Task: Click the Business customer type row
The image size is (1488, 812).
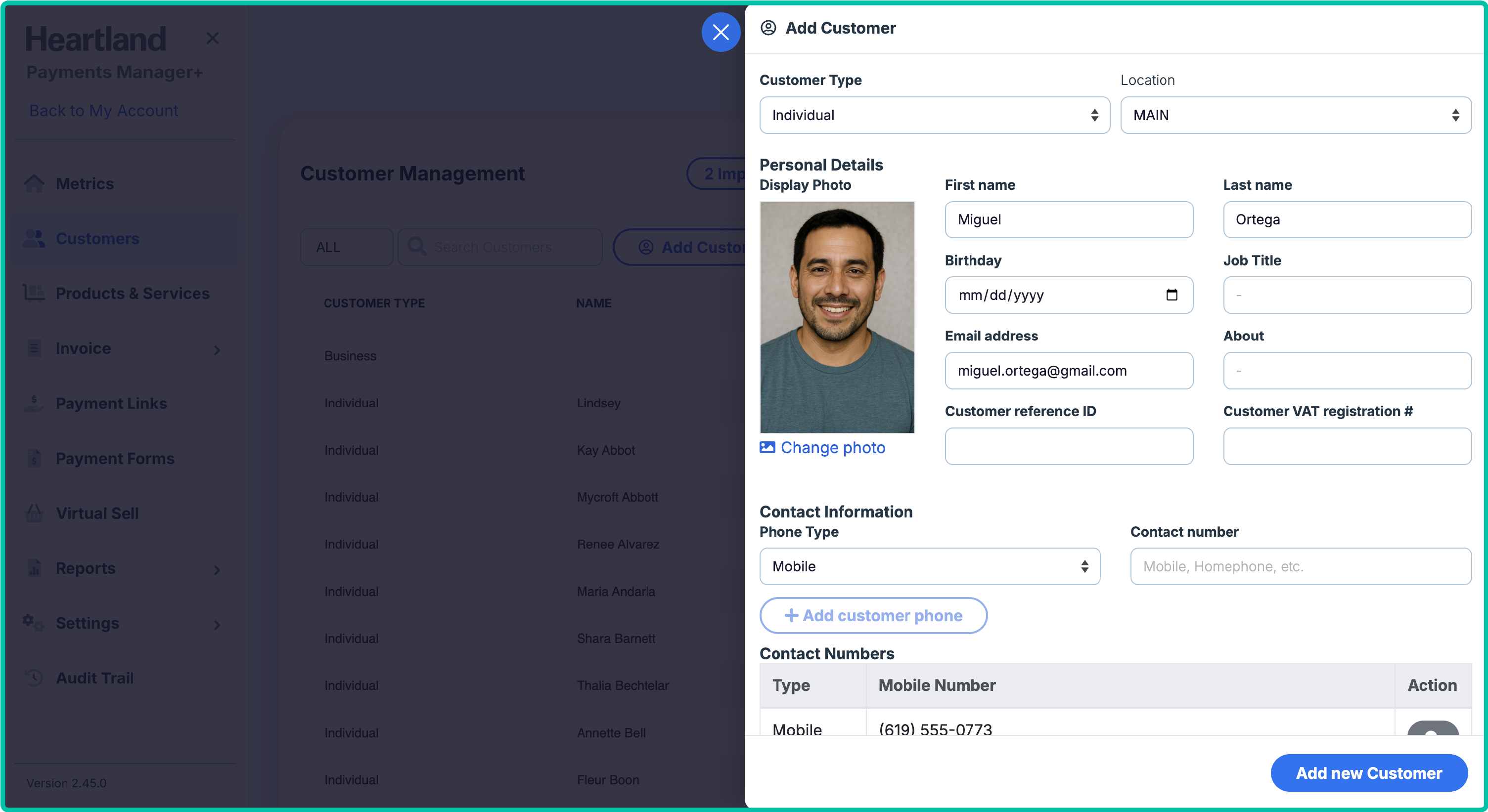Action: click(523, 356)
